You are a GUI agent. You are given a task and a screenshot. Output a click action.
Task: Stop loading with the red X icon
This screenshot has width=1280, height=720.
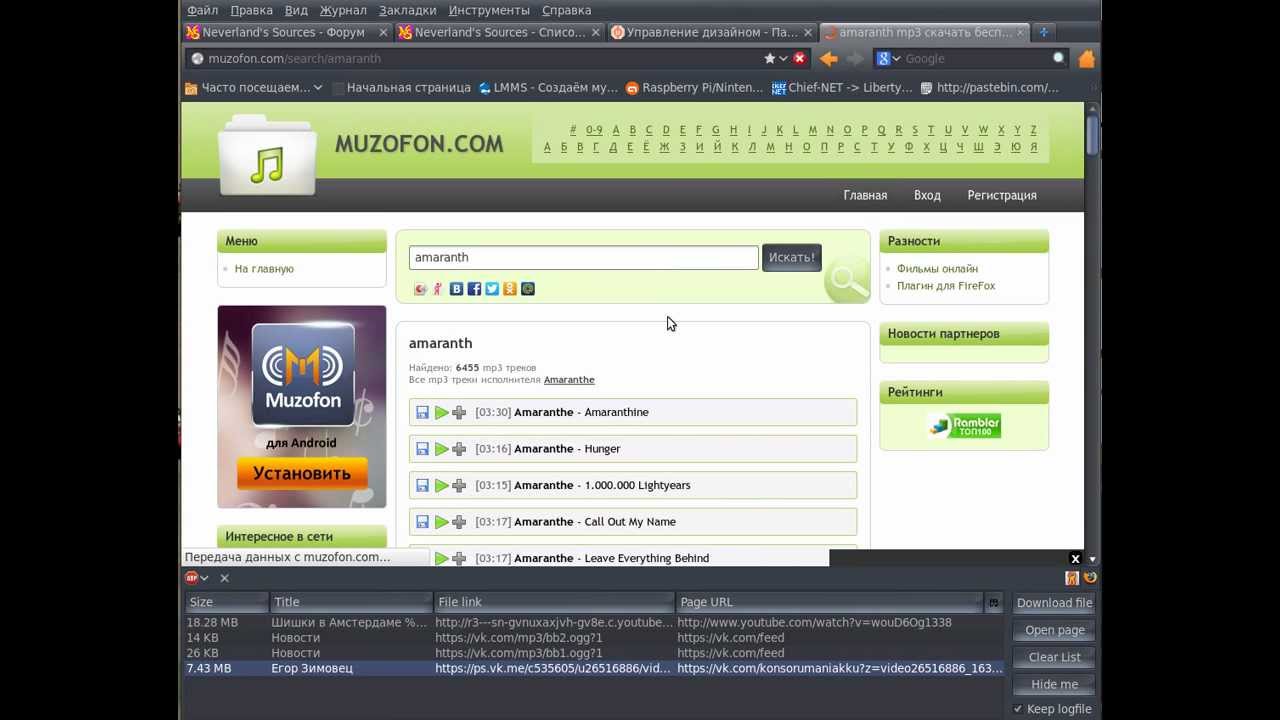[x=799, y=59]
